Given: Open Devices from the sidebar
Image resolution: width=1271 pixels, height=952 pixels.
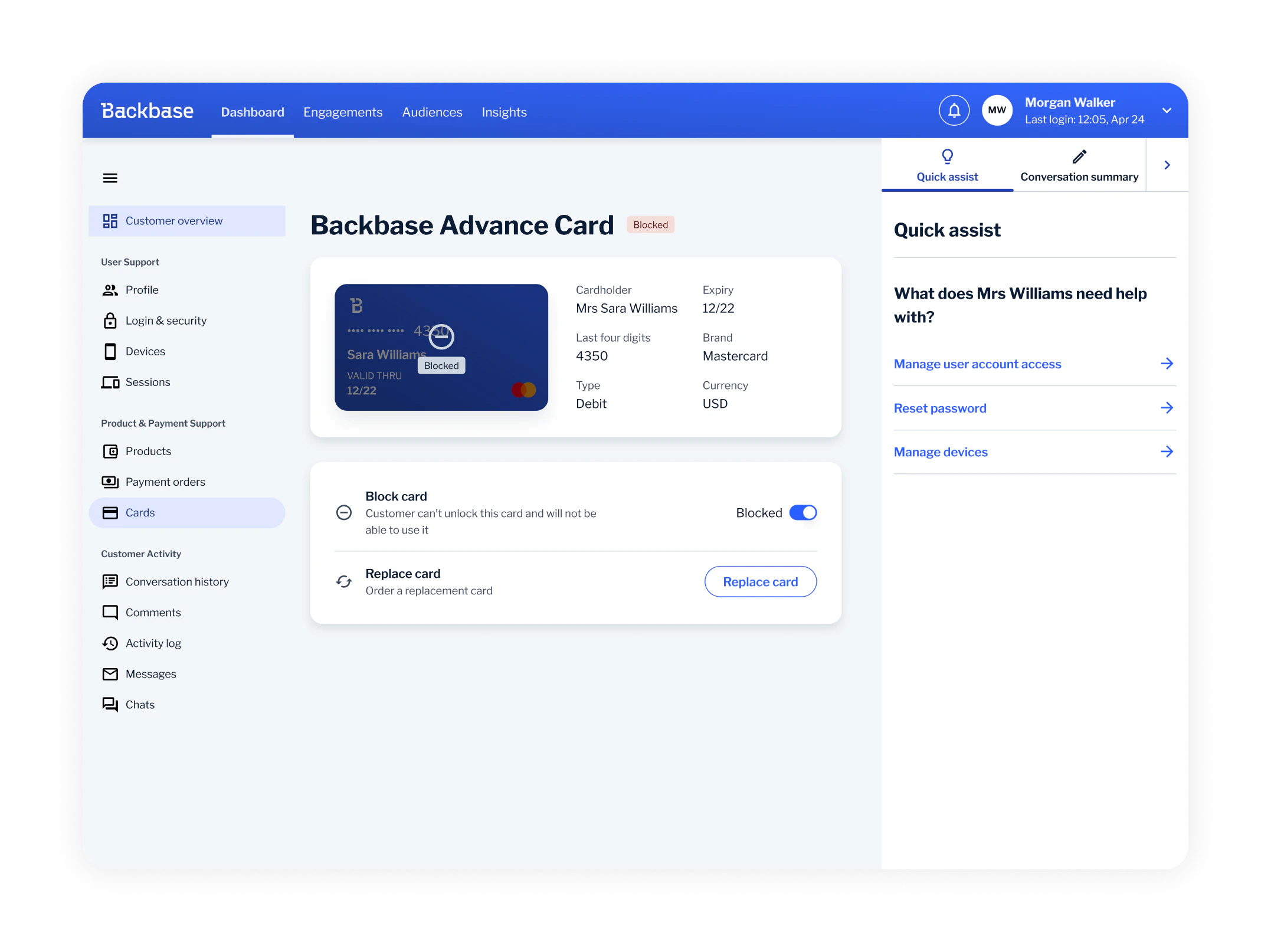Looking at the screenshot, I should (x=146, y=351).
